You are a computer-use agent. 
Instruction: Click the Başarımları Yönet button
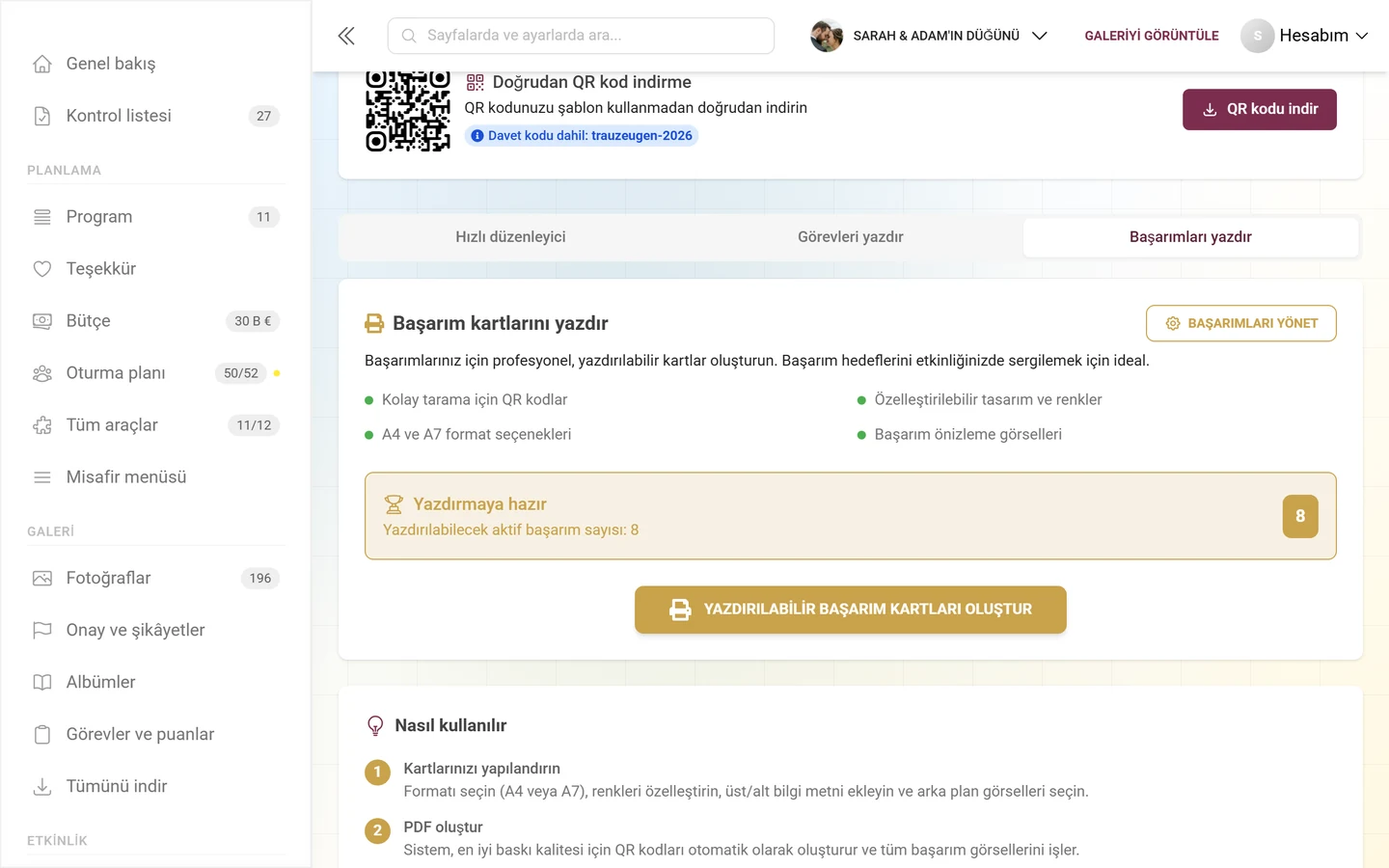point(1241,323)
